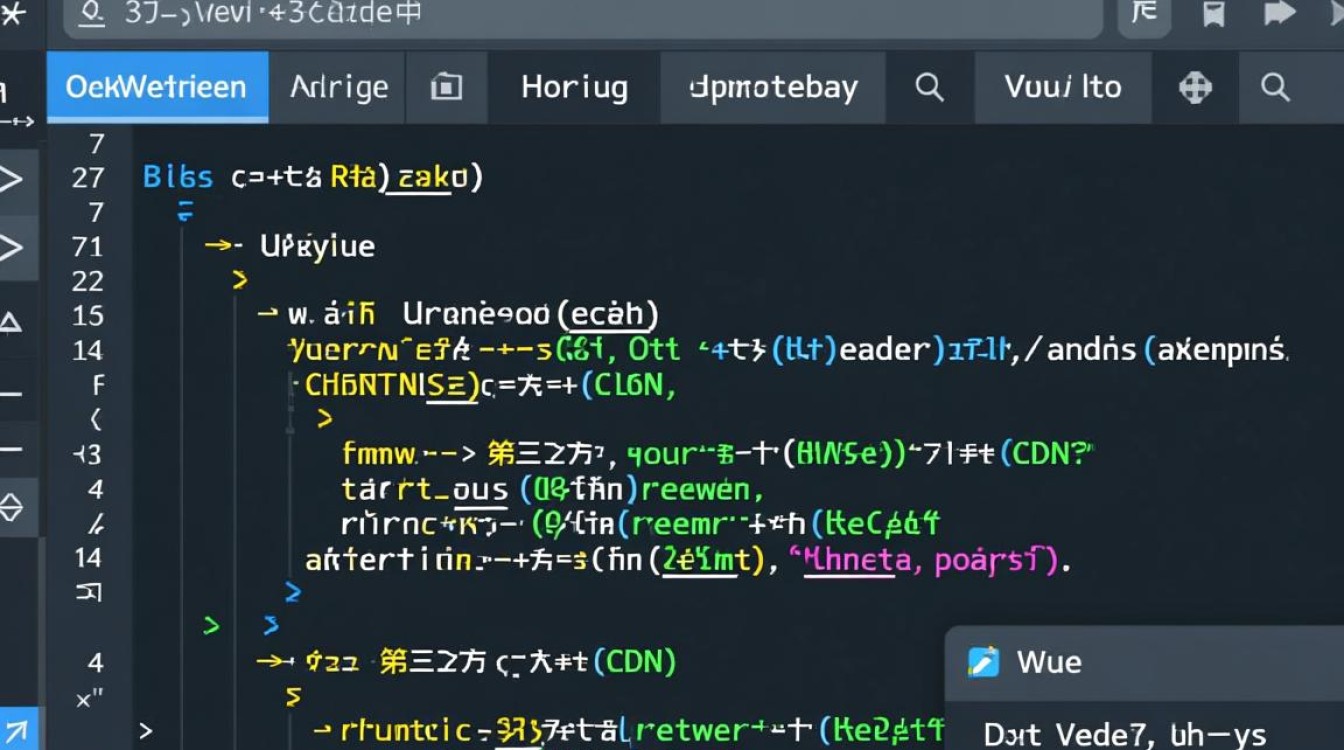Viewport: 1344px width, 750px height.
Task: Click the globe icon next to Vuui lto
Action: (1195, 88)
